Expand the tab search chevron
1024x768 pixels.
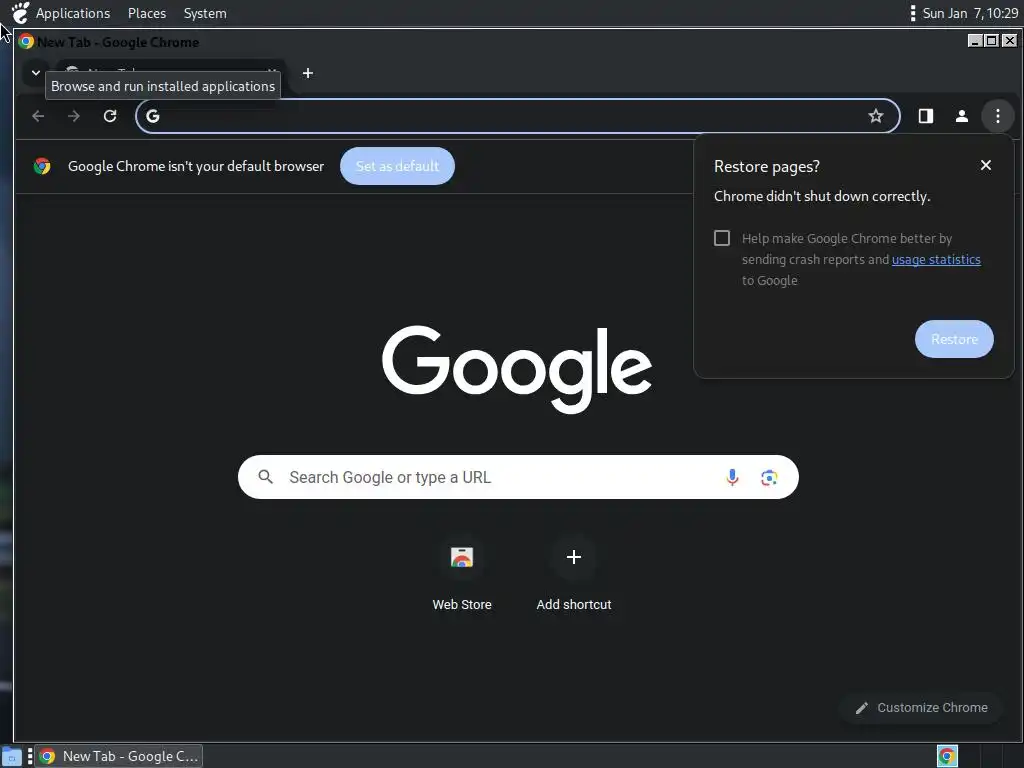click(36, 72)
